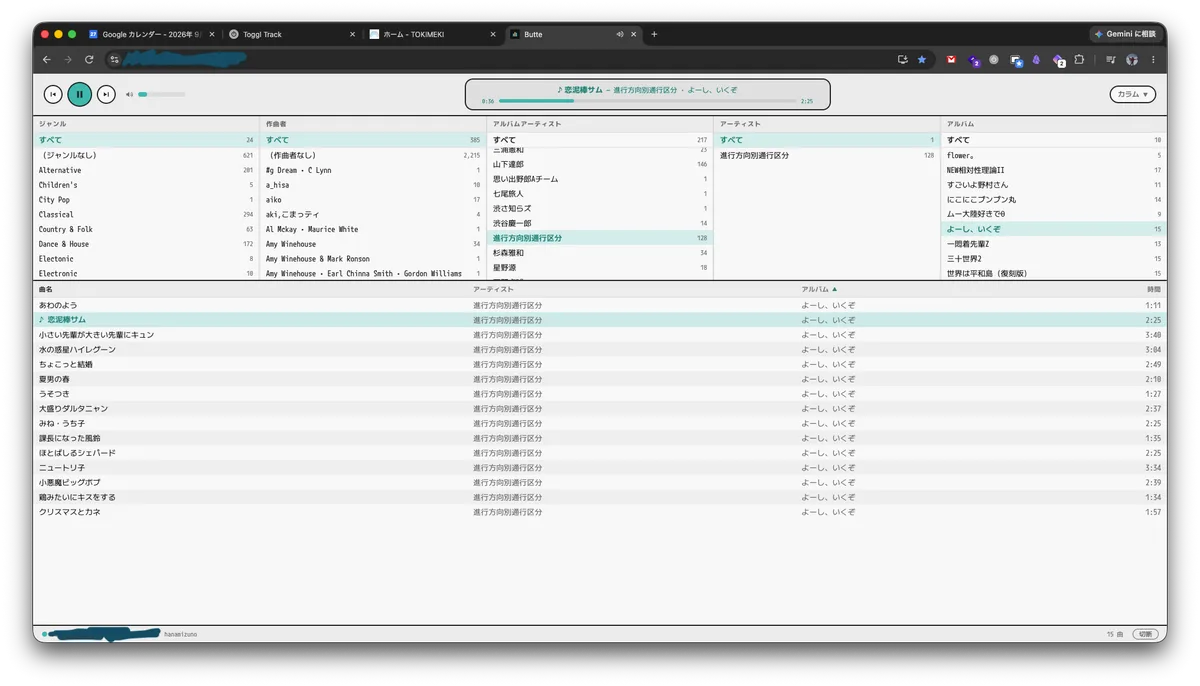Select the album よーし、いくぞ
The width and height of the screenshot is (1200, 686).
pyautogui.click(x=1054, y=229)
